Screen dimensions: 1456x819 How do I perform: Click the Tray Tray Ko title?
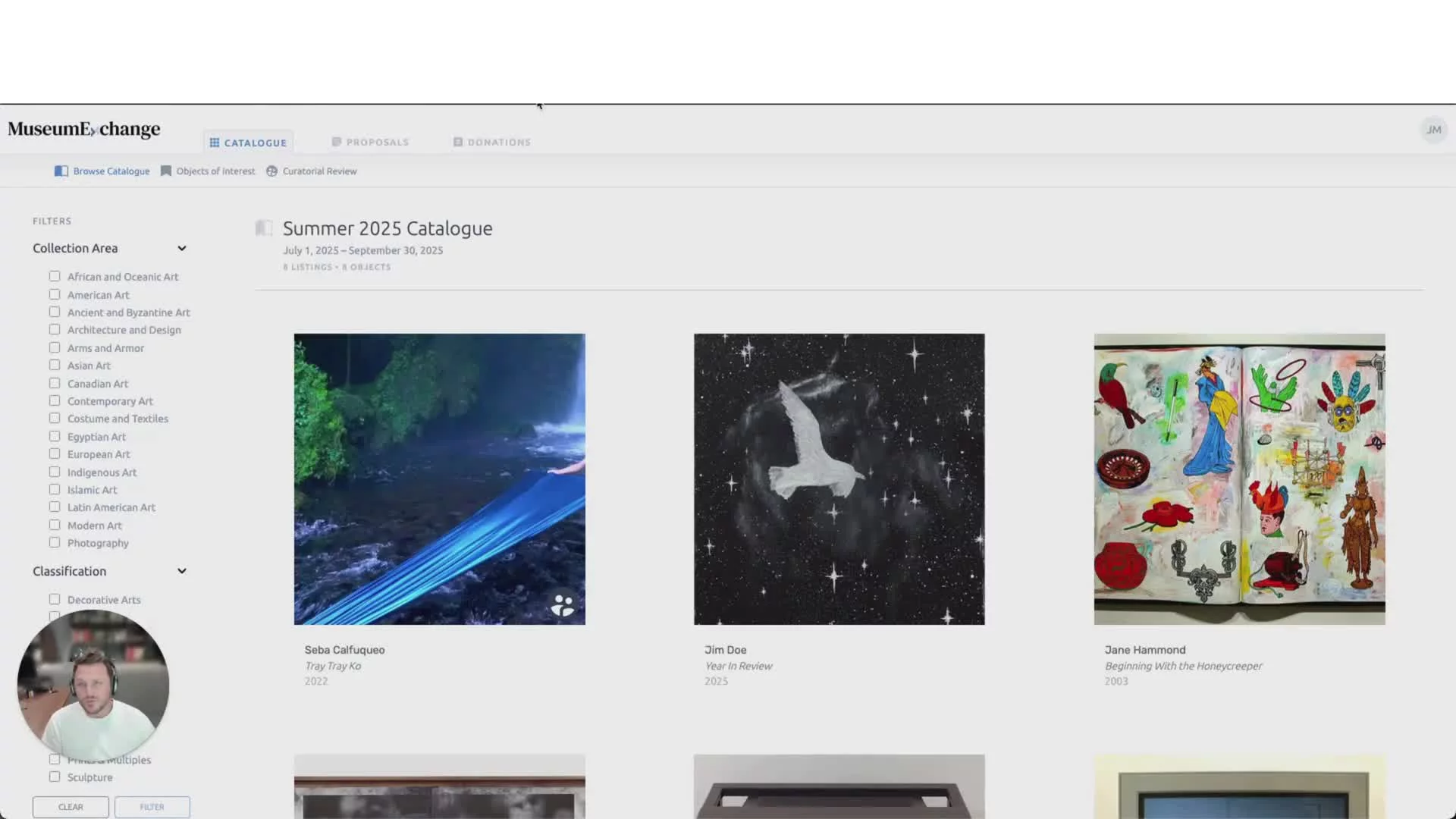(333, 666)
